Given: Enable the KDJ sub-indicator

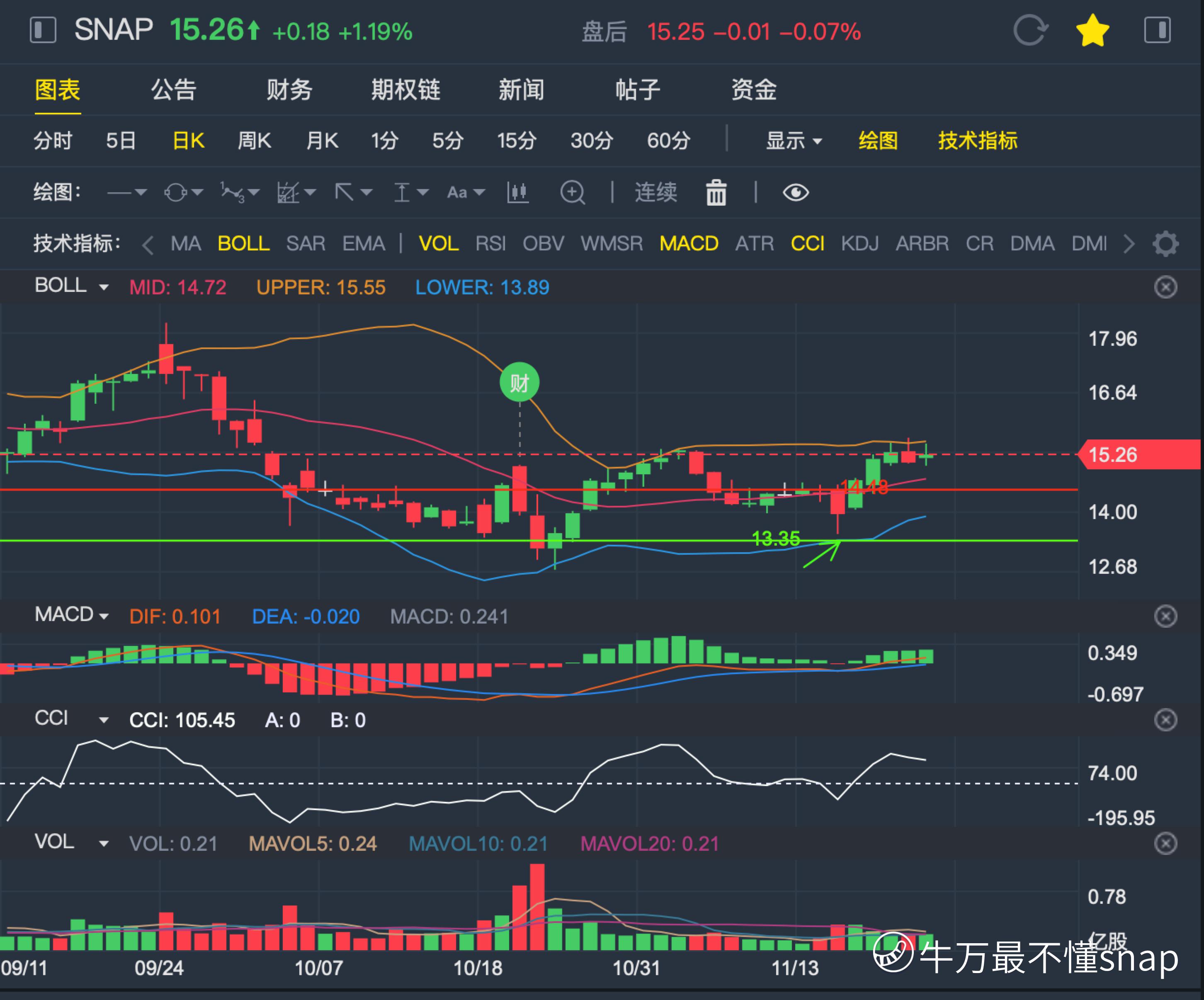Looking at the screenshot, I should [x=859, y=244].
